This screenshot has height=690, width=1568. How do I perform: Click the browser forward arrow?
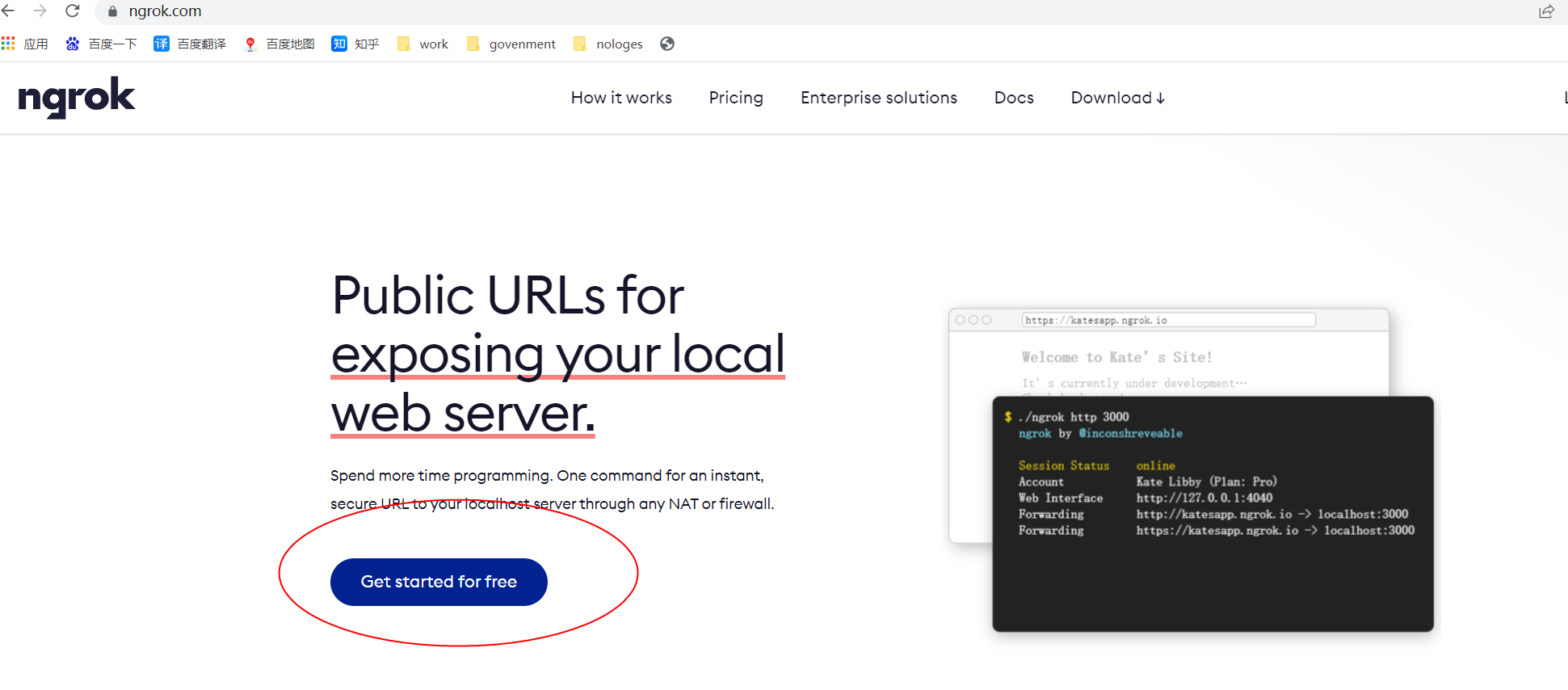point(40,11)
